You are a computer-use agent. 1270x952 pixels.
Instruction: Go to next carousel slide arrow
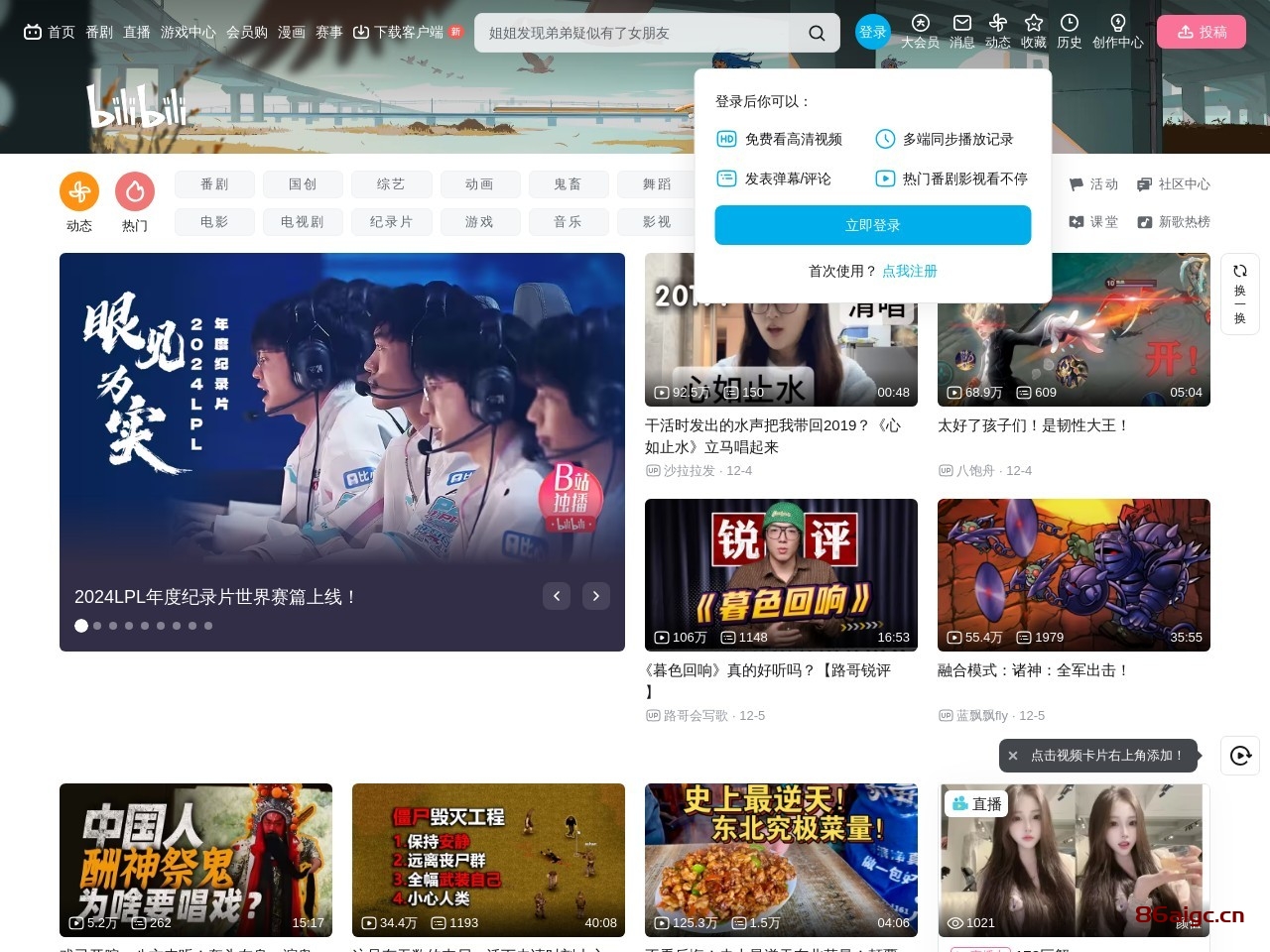[596, 596]
